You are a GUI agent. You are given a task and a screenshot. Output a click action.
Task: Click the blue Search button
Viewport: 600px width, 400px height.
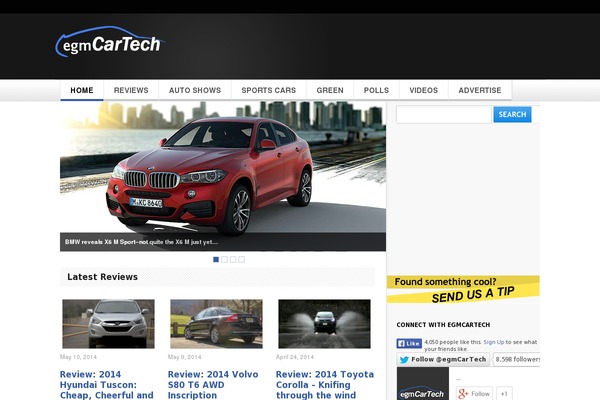tap(512, 114)
